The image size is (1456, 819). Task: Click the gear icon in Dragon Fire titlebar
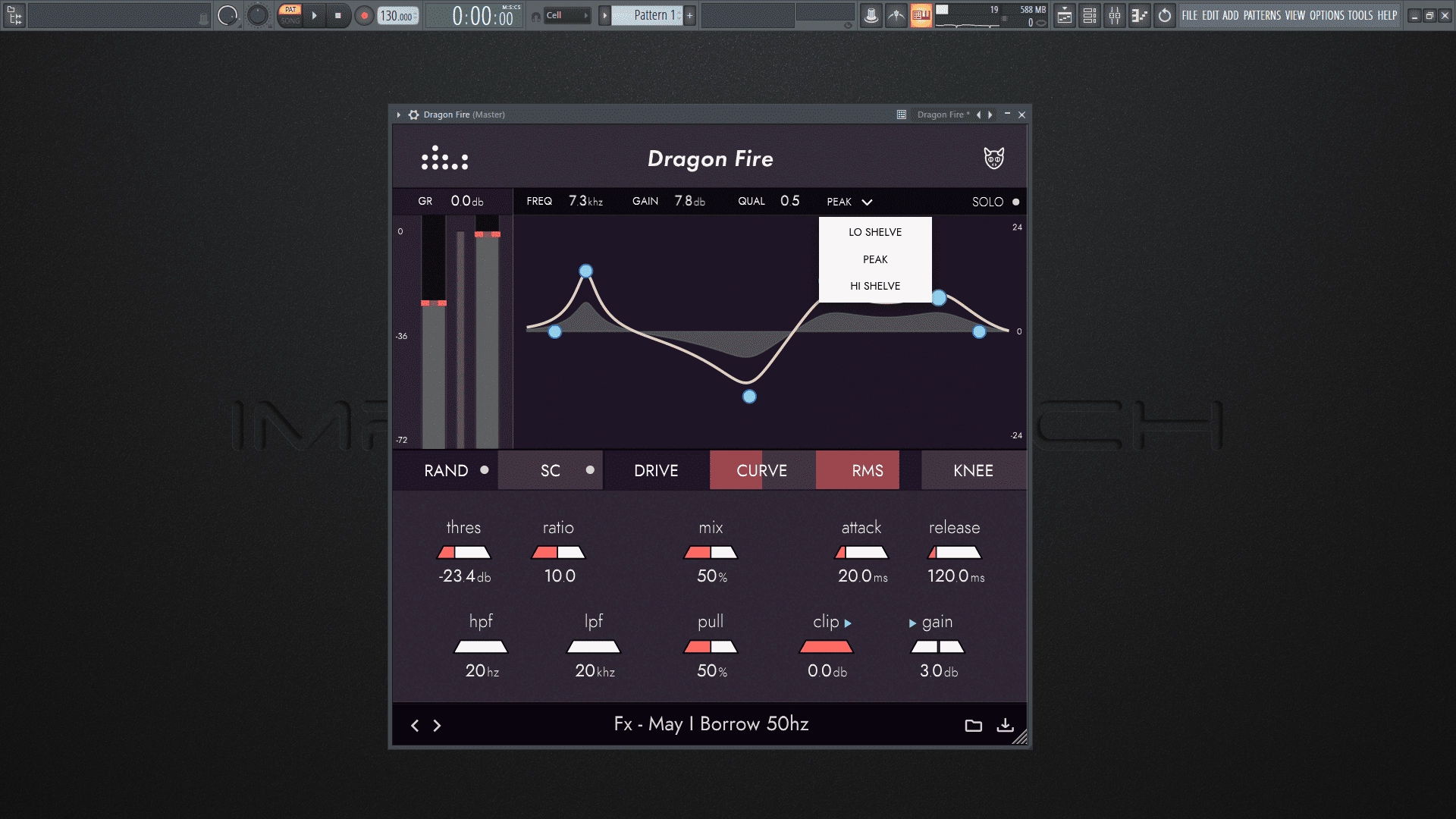[x=413, y=115]
